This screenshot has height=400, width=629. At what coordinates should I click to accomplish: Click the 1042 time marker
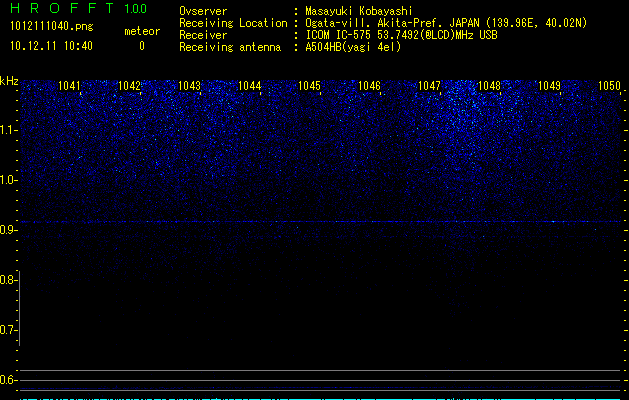tap(129, 85)
